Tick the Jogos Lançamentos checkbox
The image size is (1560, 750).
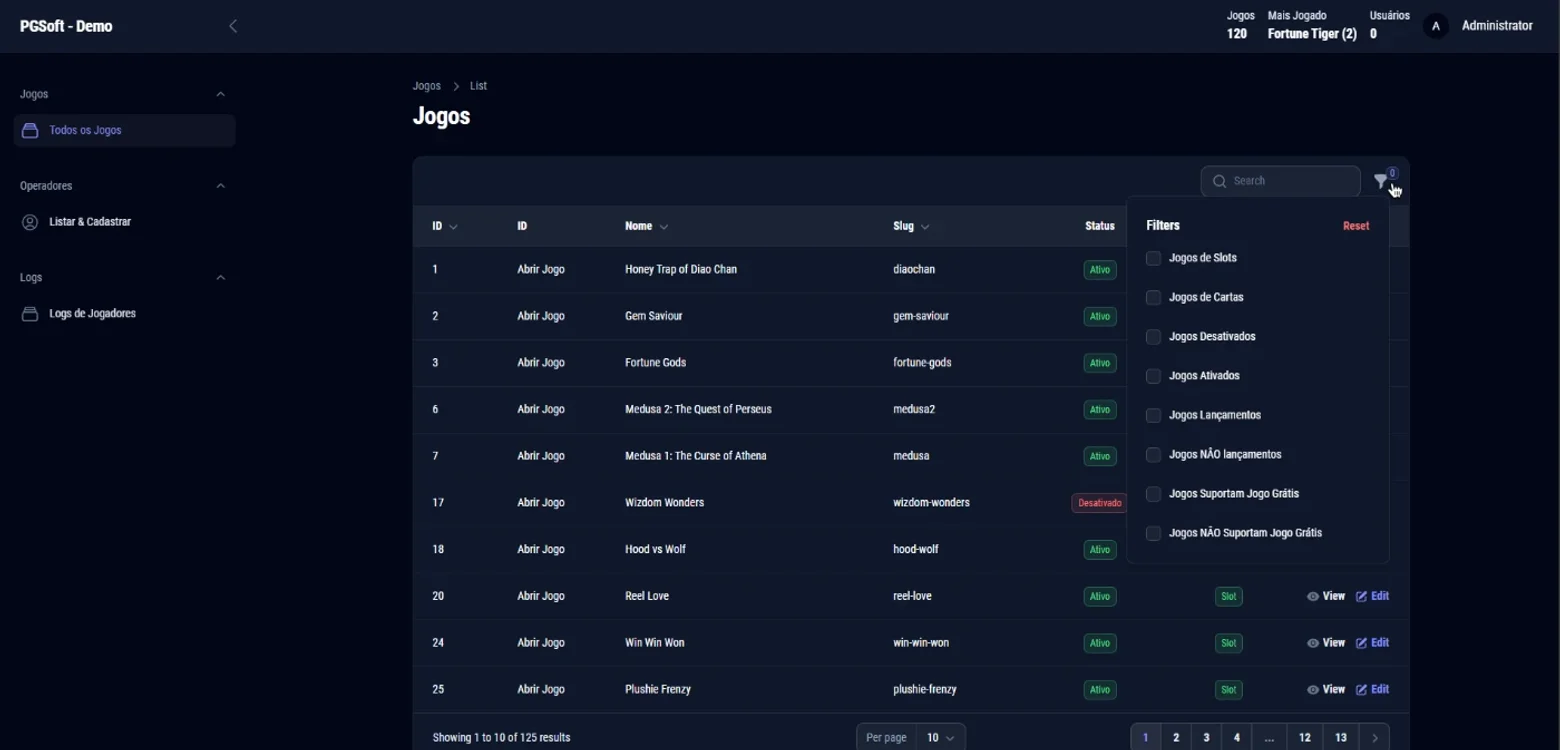[1153, 415]
